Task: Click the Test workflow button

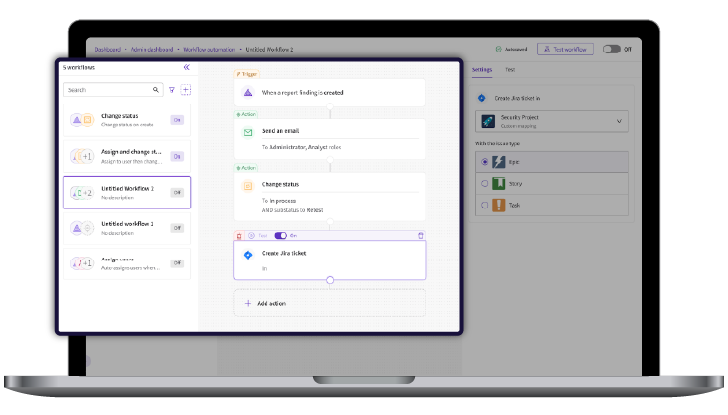Action: coord(565,48)
